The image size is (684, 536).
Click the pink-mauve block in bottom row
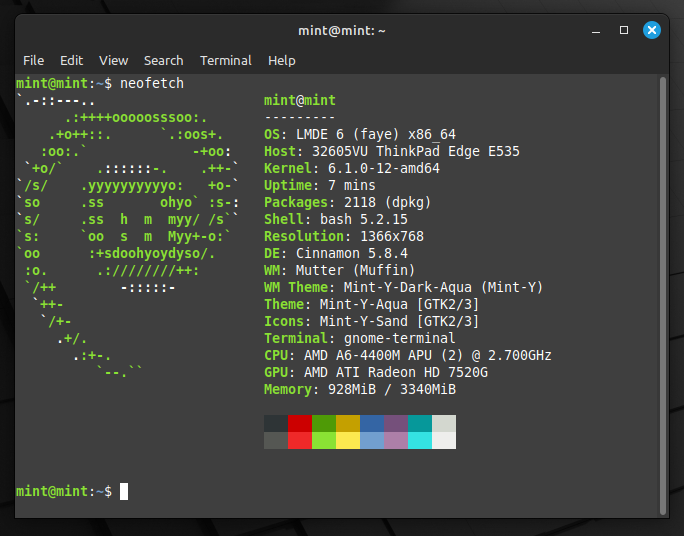(x=396, y=440)
